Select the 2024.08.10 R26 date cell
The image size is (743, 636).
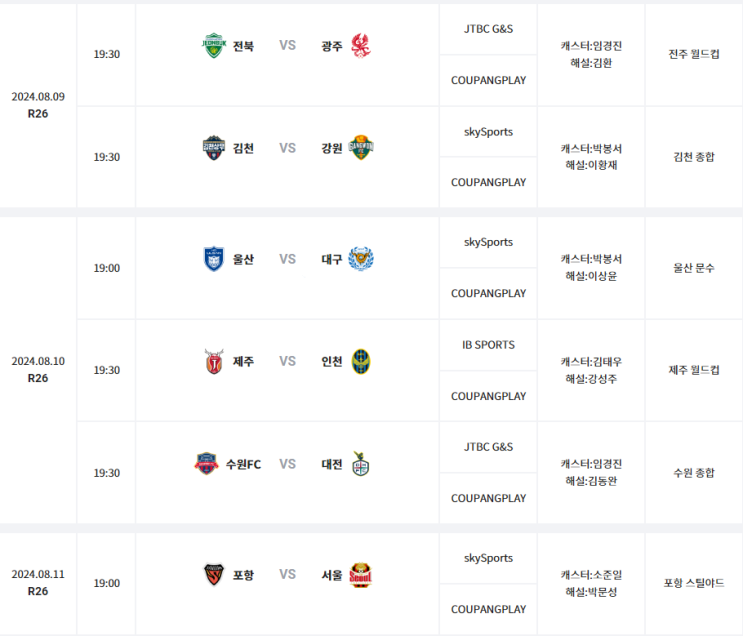pos(38,369)
